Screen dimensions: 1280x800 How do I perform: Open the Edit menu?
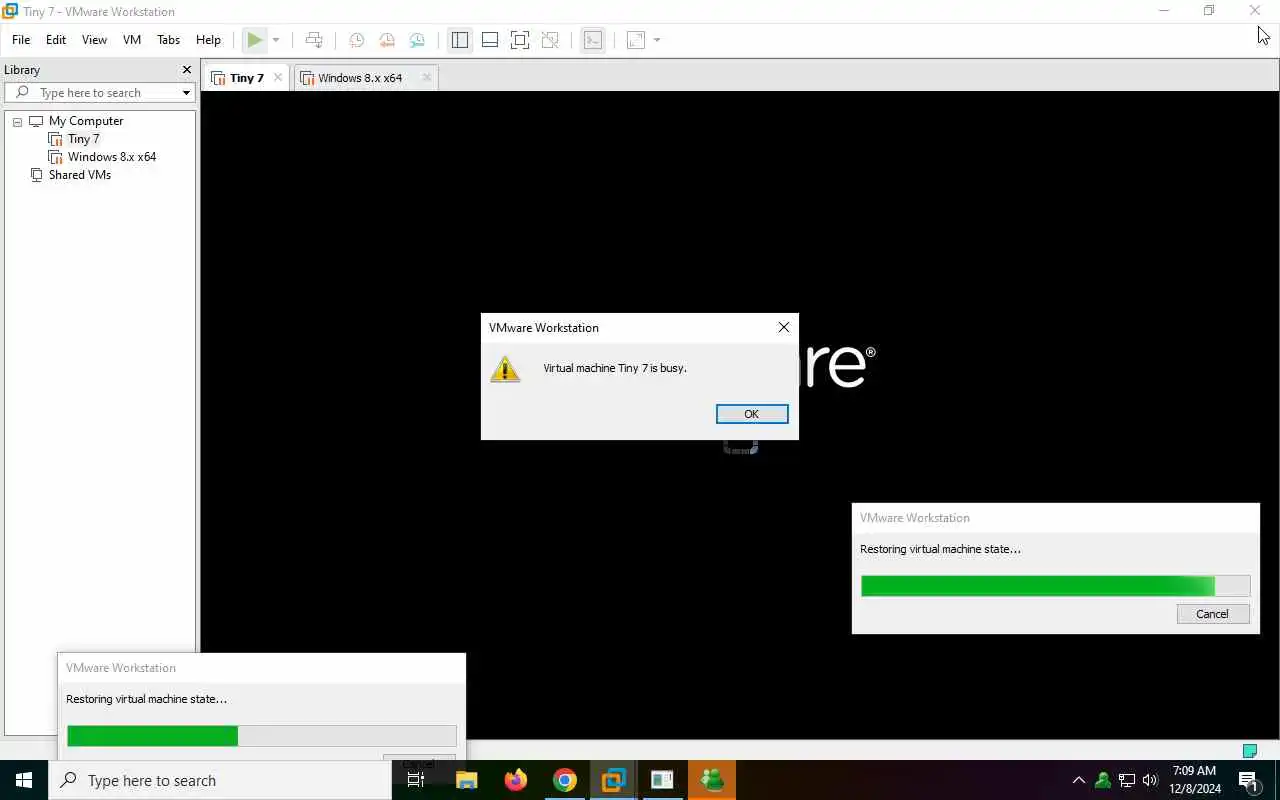coord(56,40)
